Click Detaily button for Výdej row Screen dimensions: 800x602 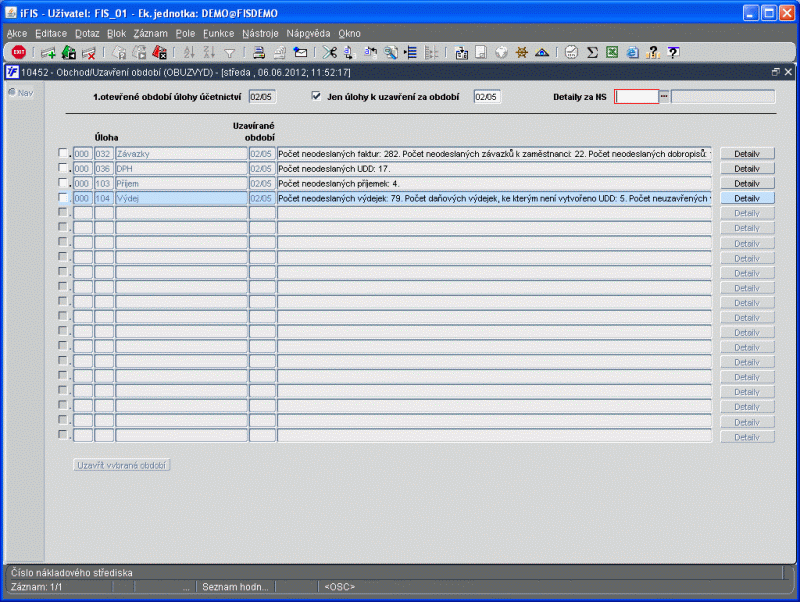747,198
